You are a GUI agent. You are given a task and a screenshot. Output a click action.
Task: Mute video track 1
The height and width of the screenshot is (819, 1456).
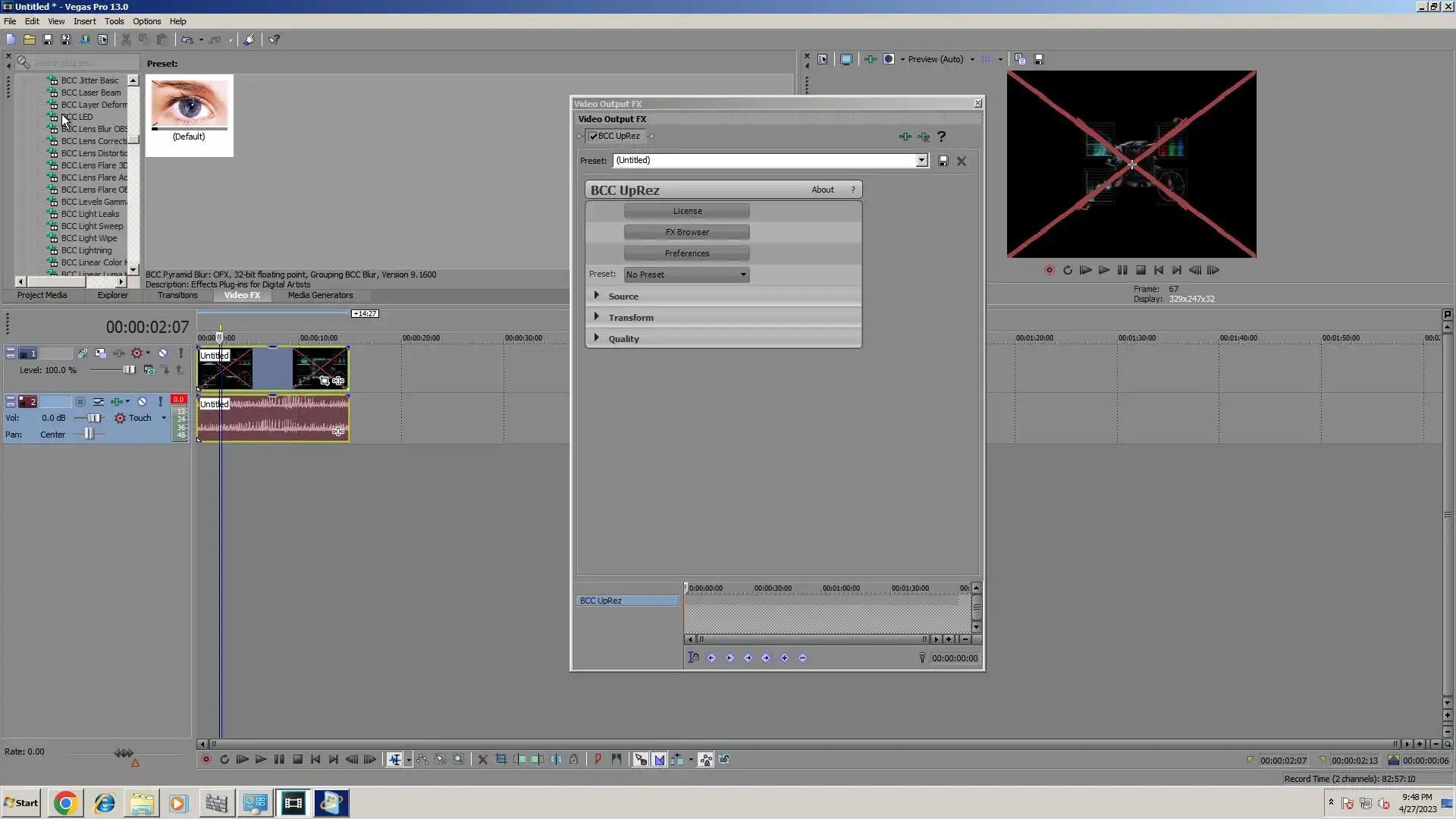[162, 353]
